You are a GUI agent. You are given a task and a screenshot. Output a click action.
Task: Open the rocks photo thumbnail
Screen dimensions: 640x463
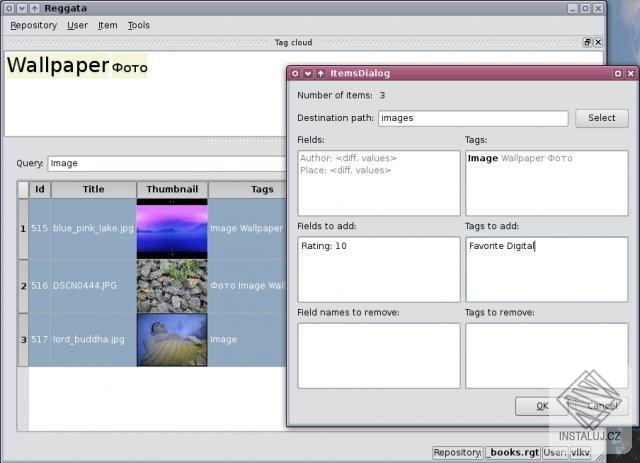point(172,286)
